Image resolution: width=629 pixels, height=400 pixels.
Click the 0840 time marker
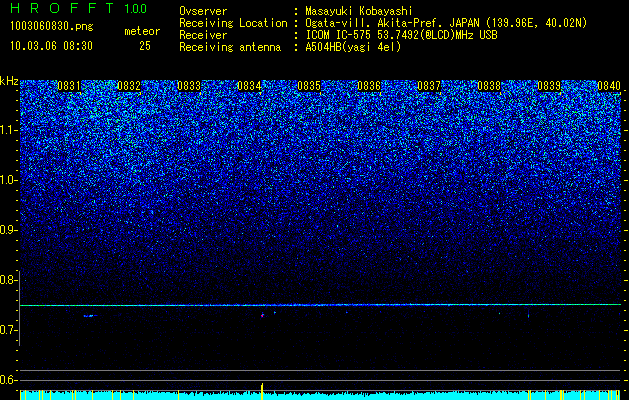click(609, 86)
